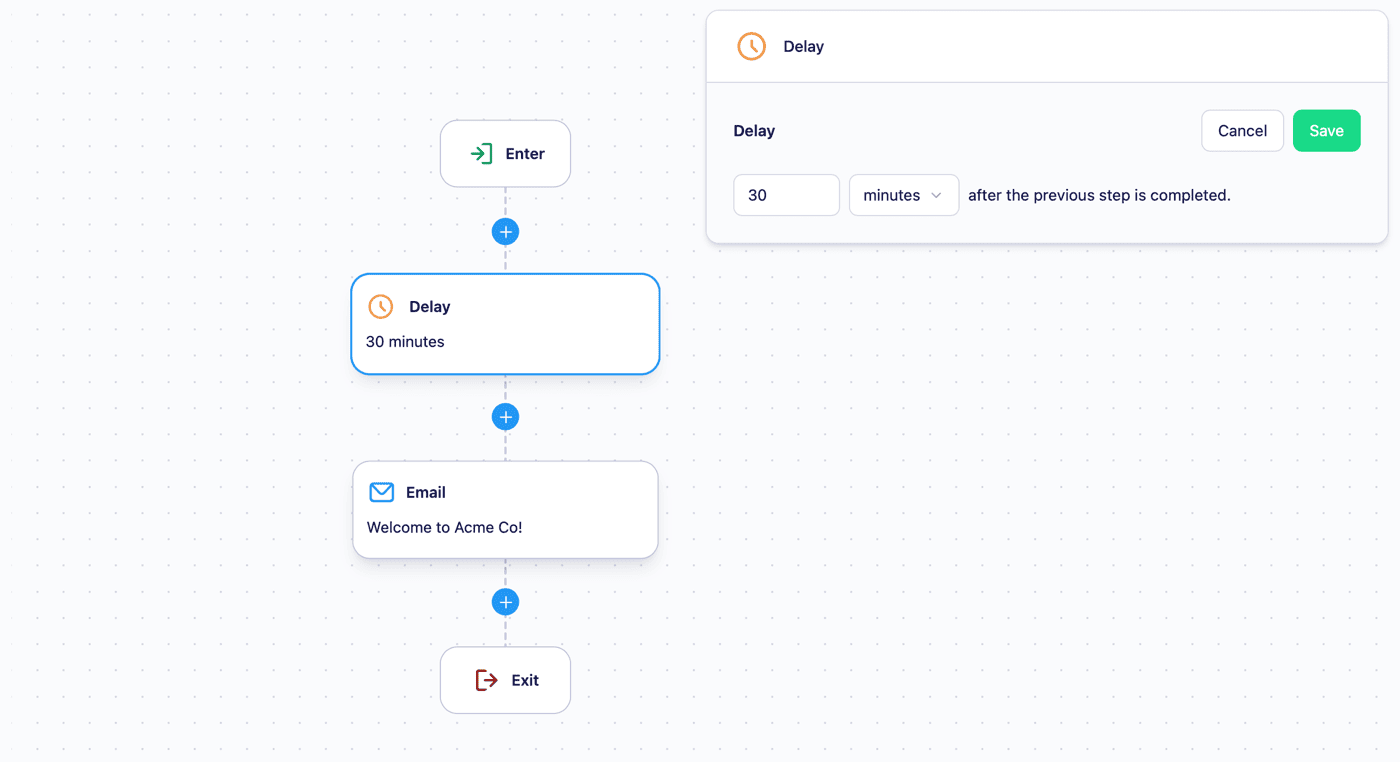
Task: Click the clock icon in the Delay panel header
Action: pos(751,46)
